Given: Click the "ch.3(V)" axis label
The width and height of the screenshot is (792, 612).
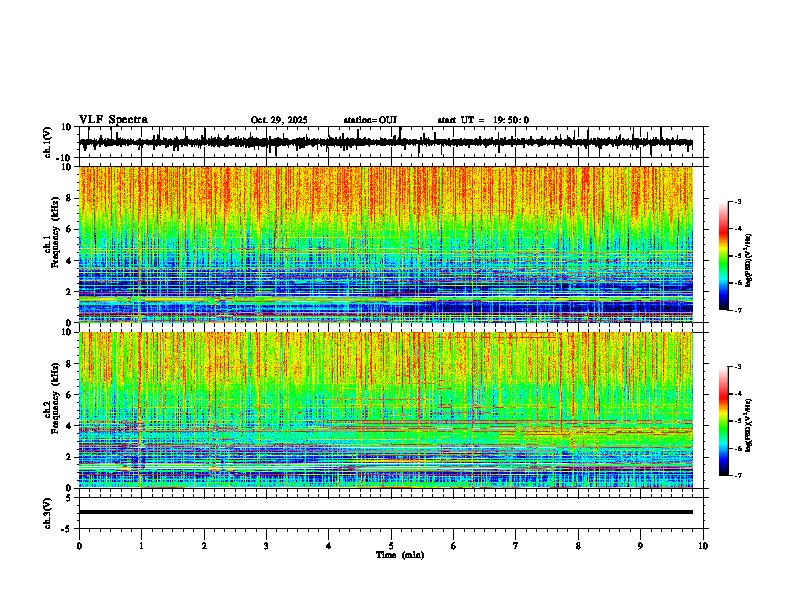Looking at the screenshot, I should pos(48,513).
